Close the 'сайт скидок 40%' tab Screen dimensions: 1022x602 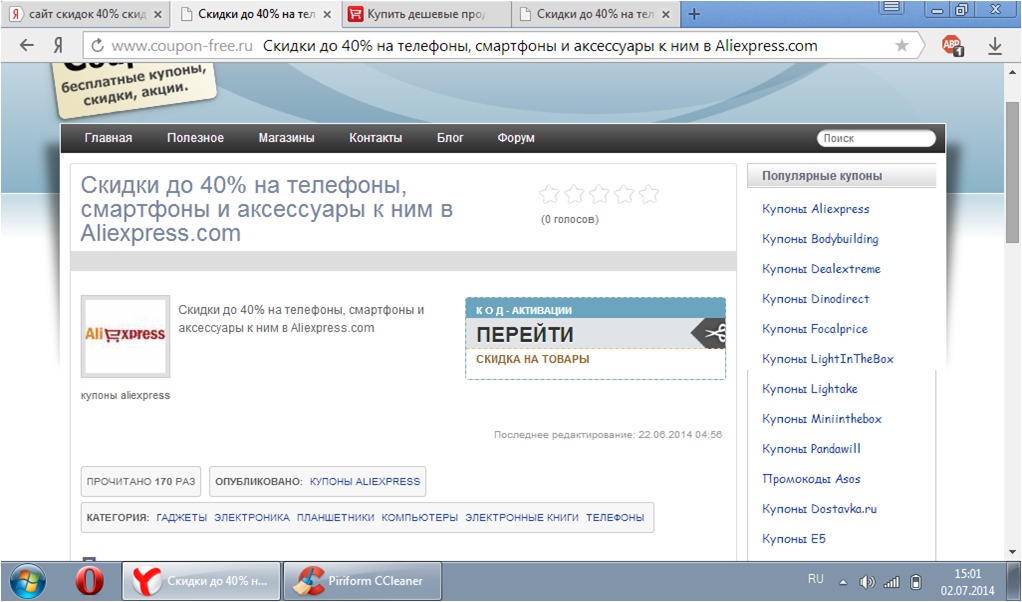(158, 14)
